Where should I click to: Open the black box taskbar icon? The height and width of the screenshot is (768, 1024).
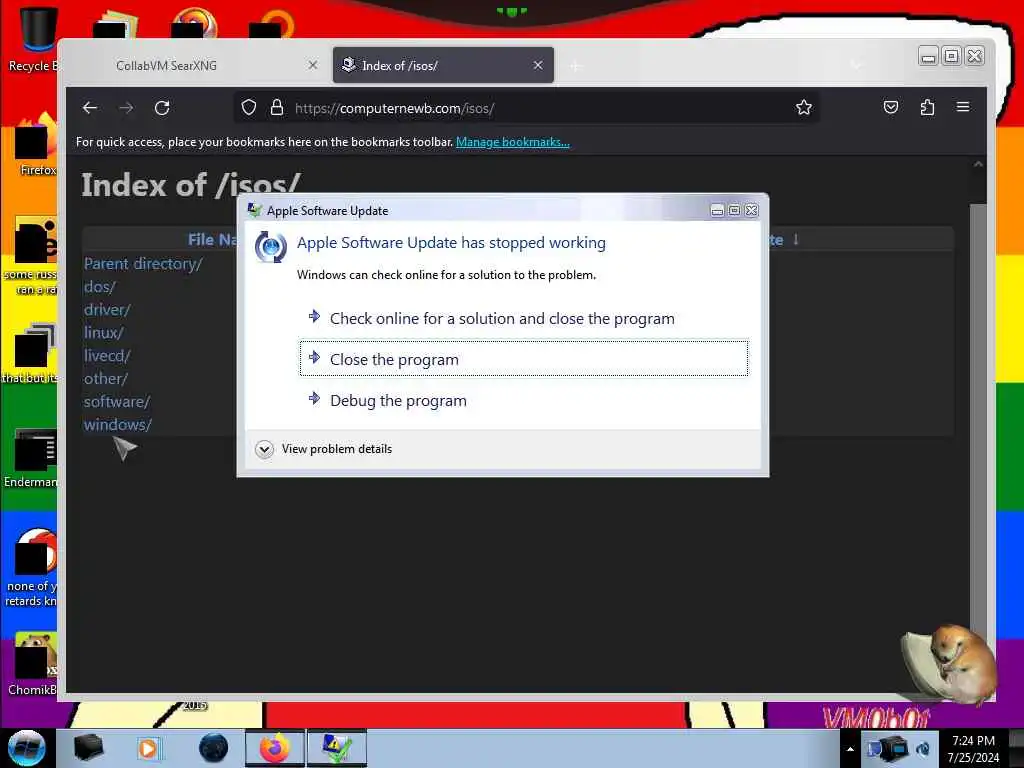(89, 748)
